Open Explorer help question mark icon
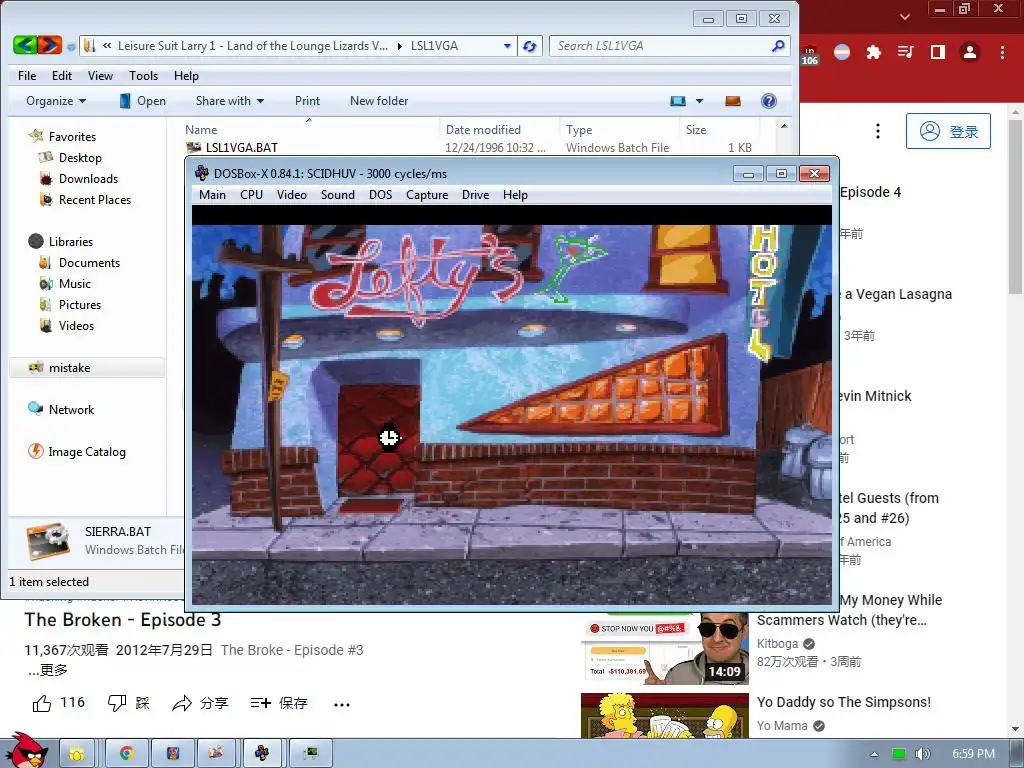This screenshot has height=768, width=1024. 769,101
